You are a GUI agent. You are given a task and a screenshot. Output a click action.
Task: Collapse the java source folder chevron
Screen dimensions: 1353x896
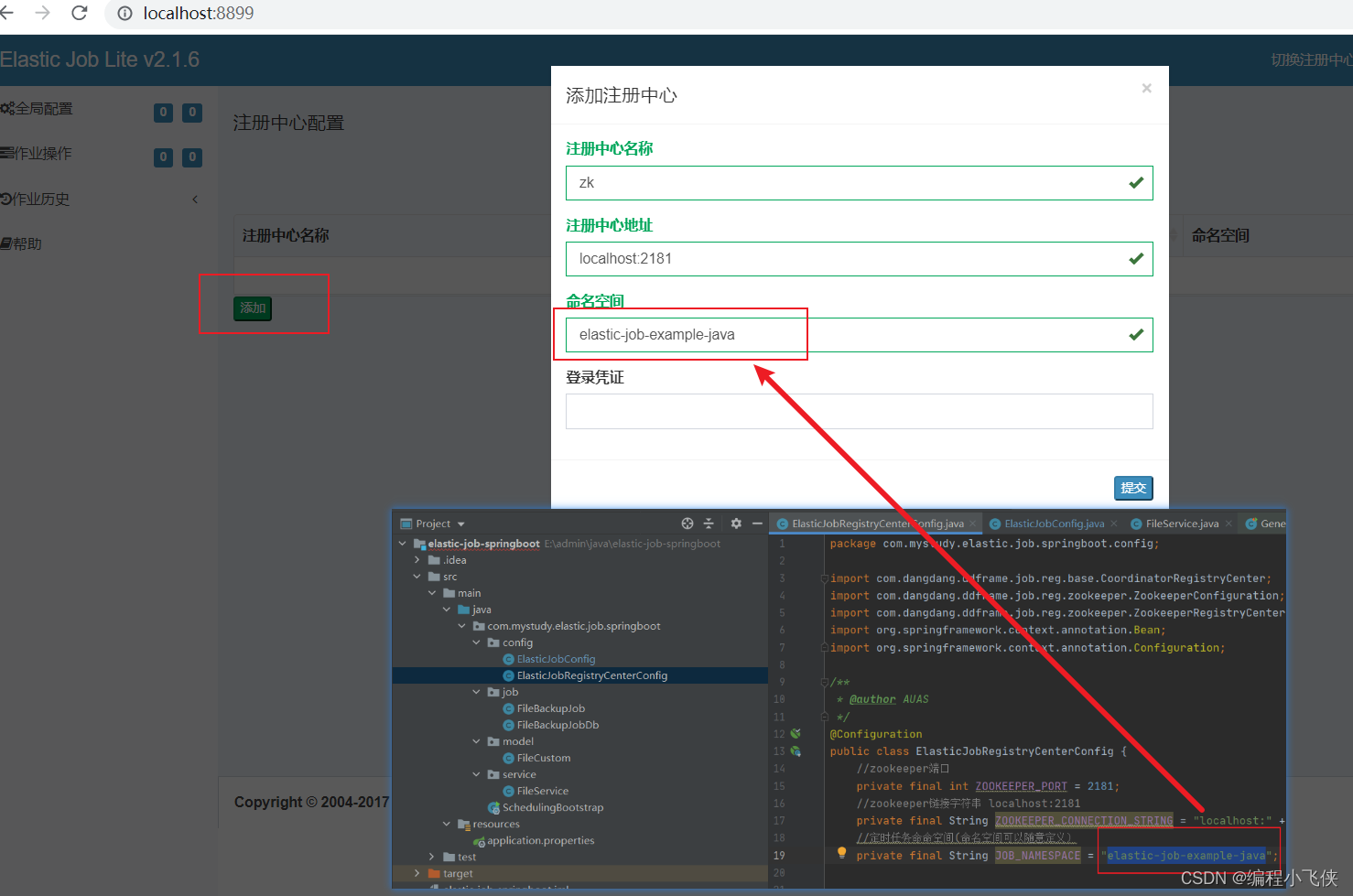tap(447, 610)
